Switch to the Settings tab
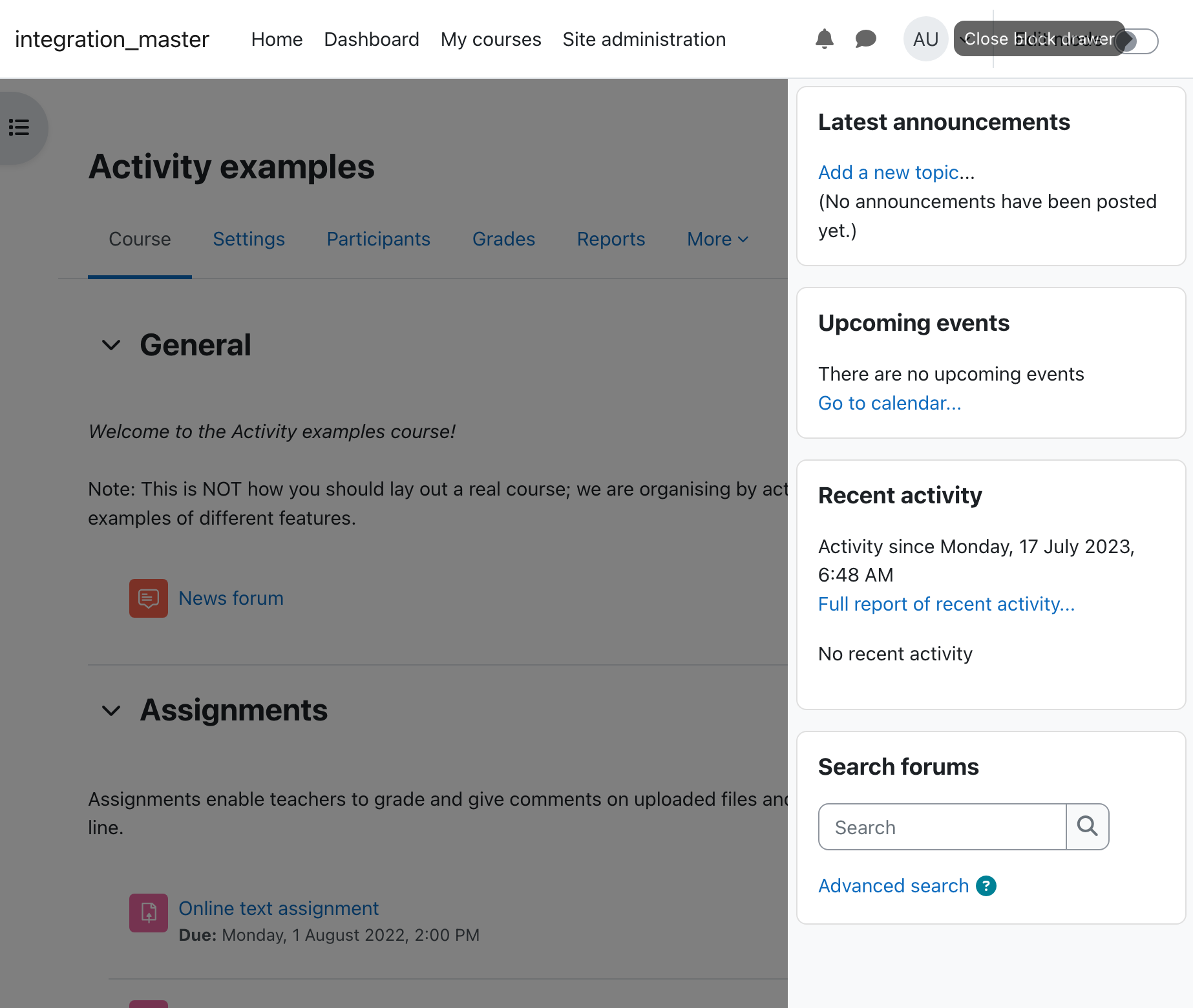Screen dimensions: 1193x1008 [249, 240]
